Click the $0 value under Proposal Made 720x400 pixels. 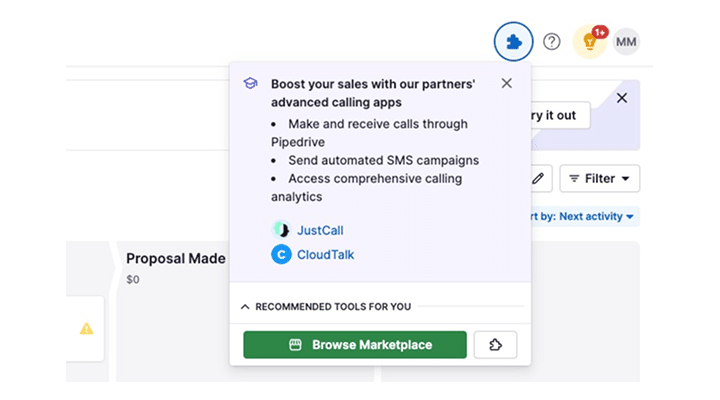tap(133, 279)
